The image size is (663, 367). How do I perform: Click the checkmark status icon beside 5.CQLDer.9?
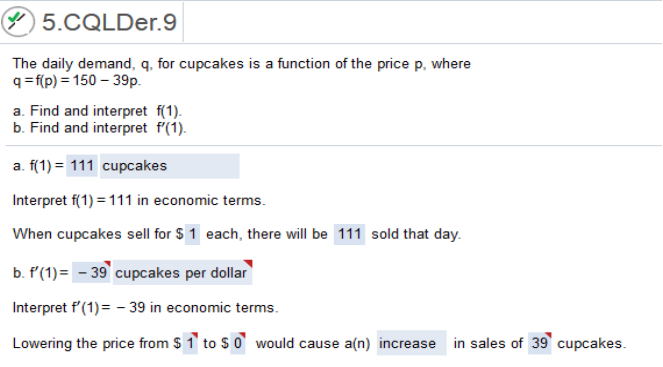17,22
